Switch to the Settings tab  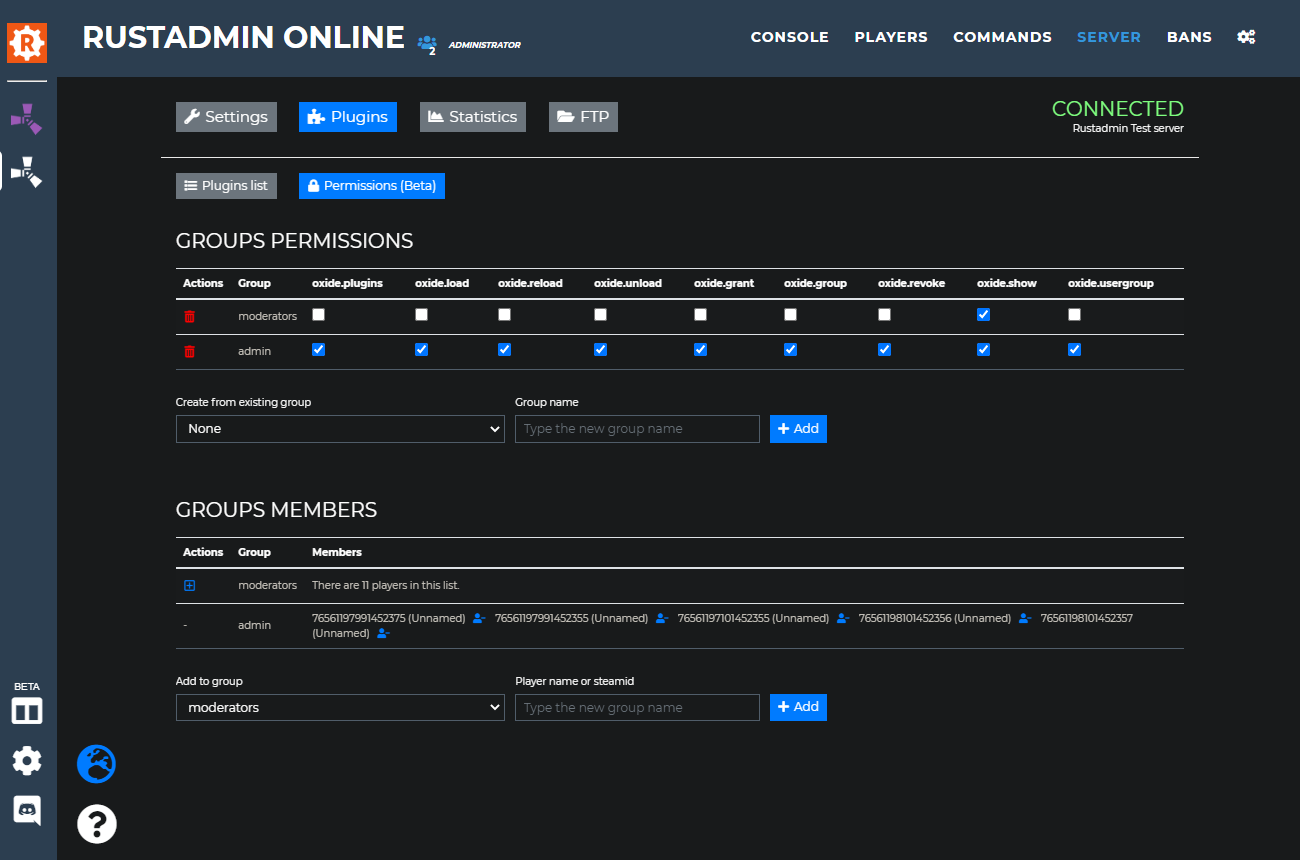226,117
